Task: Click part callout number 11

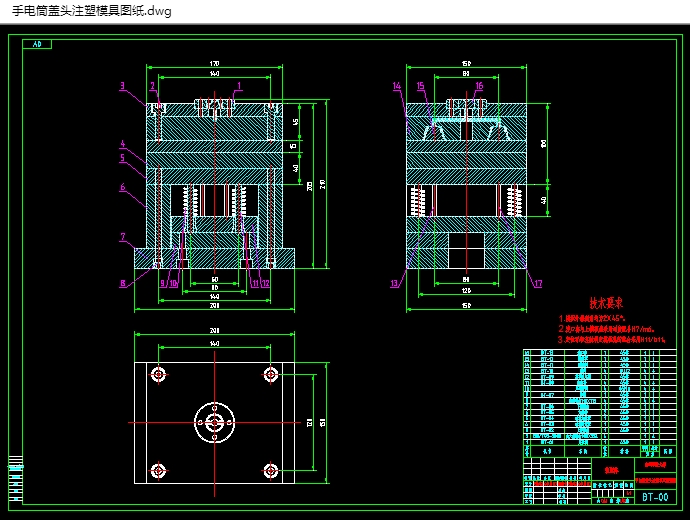Action: point(255,283)
